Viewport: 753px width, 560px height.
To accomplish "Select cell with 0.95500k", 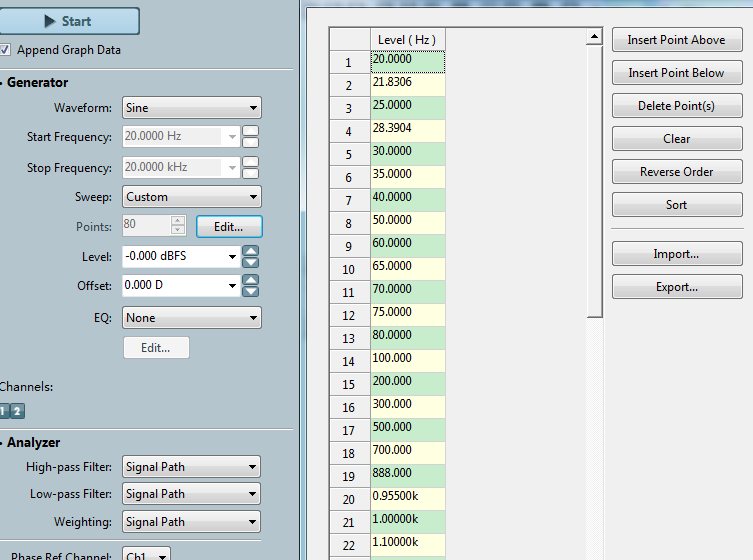I will (408, 499).
